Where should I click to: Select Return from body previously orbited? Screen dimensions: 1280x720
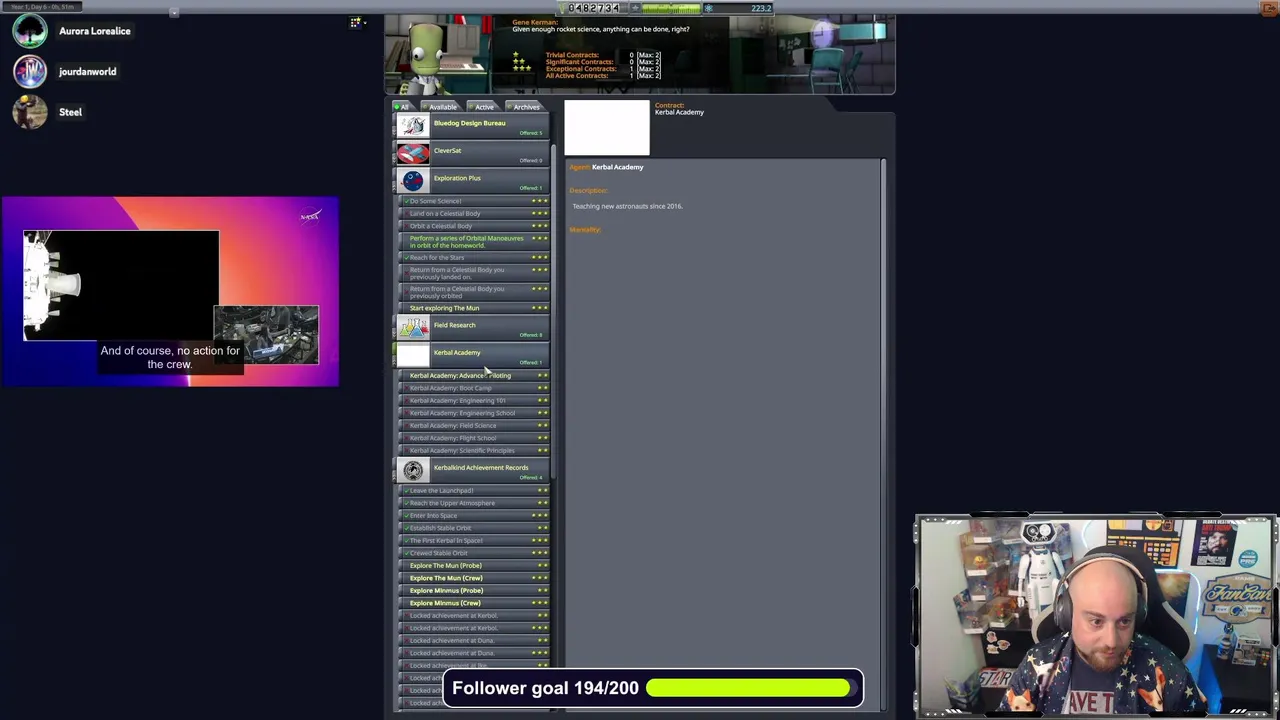[475, 292]
